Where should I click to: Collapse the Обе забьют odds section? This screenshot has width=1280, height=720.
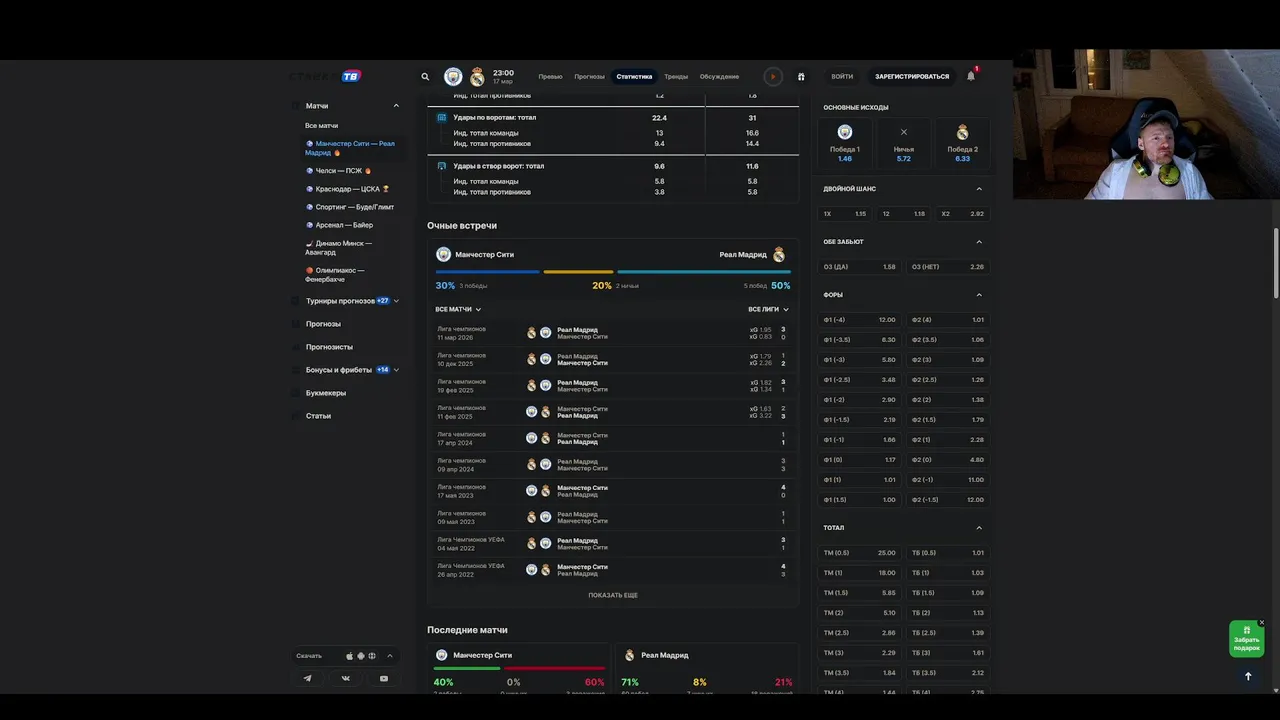(979, 242)
